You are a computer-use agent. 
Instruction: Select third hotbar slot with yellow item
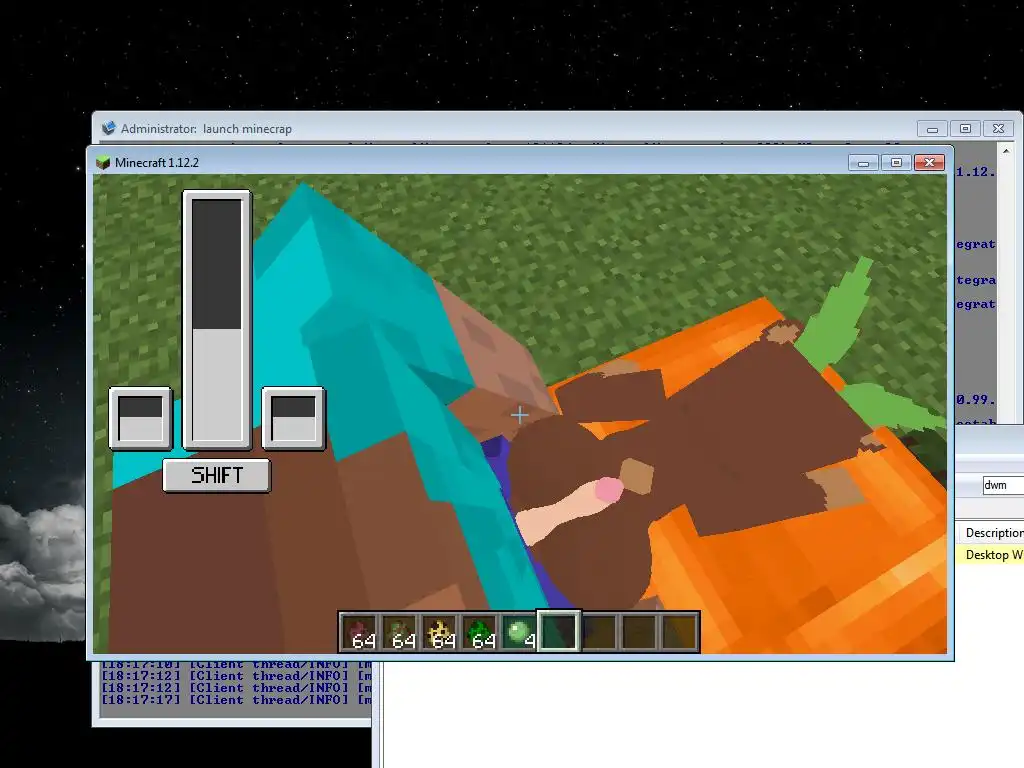pyautogui.click(x=439, y=632)
